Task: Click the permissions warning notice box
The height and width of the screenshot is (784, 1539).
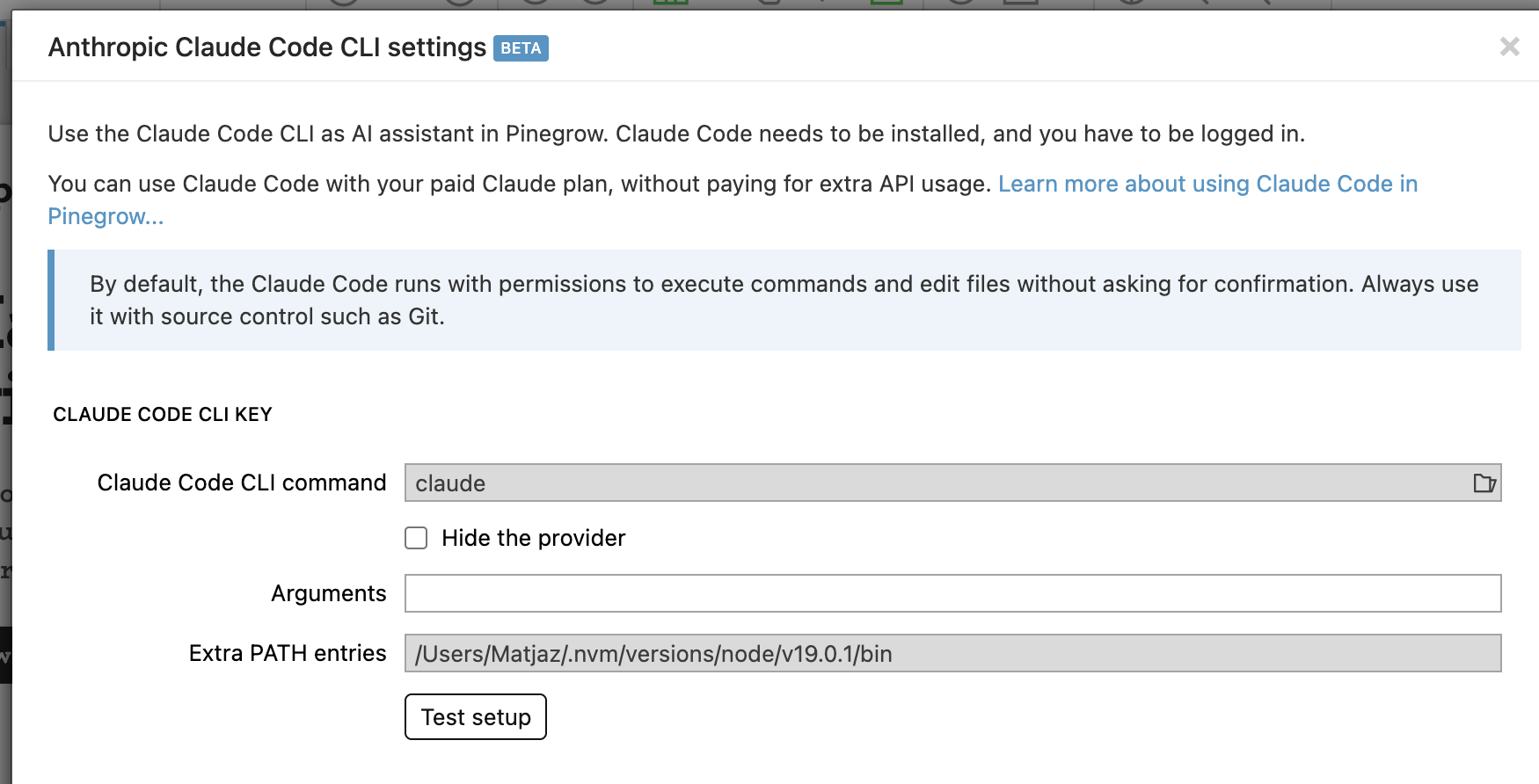Action: (x=783, y=300)
